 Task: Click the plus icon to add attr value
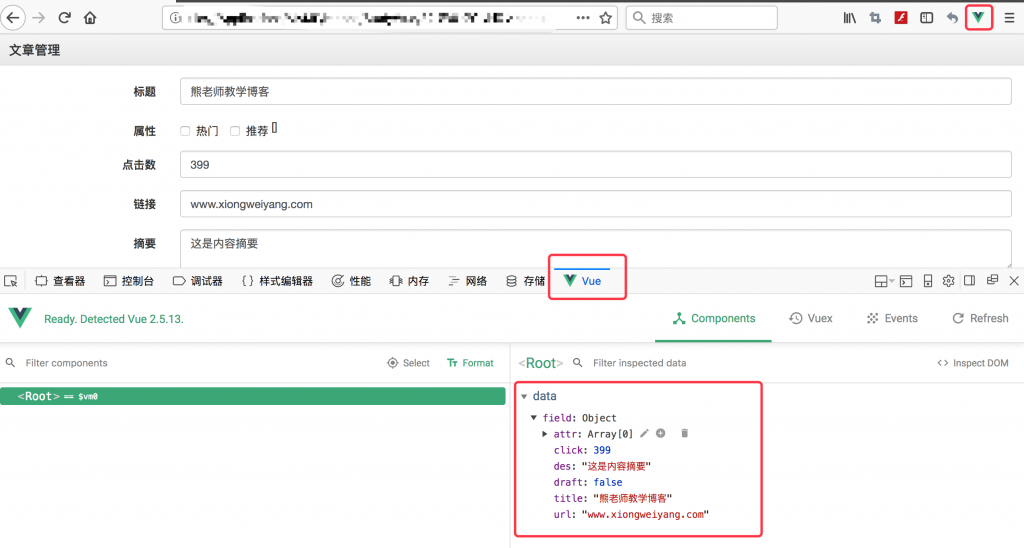point(661,433)
